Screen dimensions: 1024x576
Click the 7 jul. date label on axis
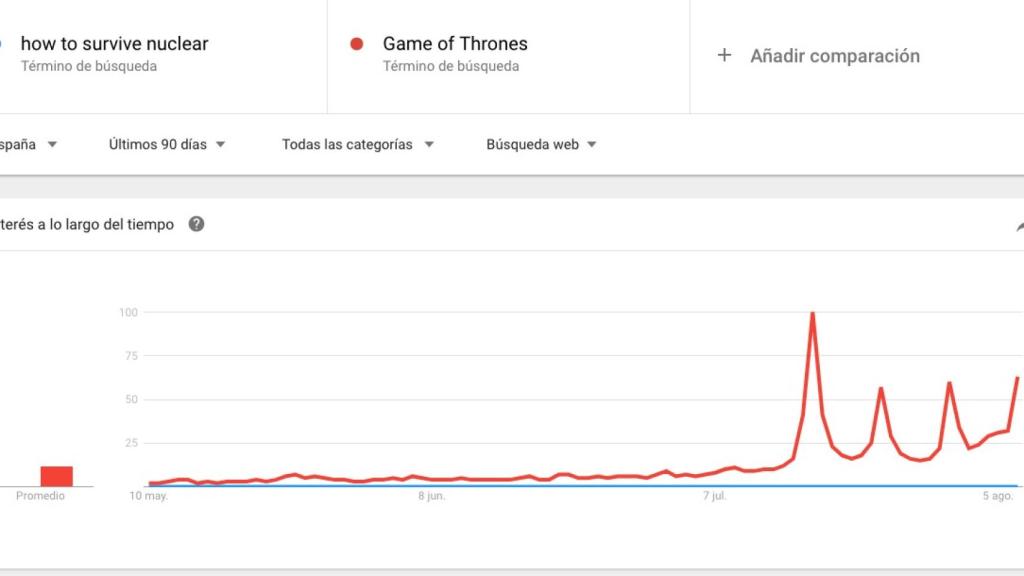tap(713, 496)
